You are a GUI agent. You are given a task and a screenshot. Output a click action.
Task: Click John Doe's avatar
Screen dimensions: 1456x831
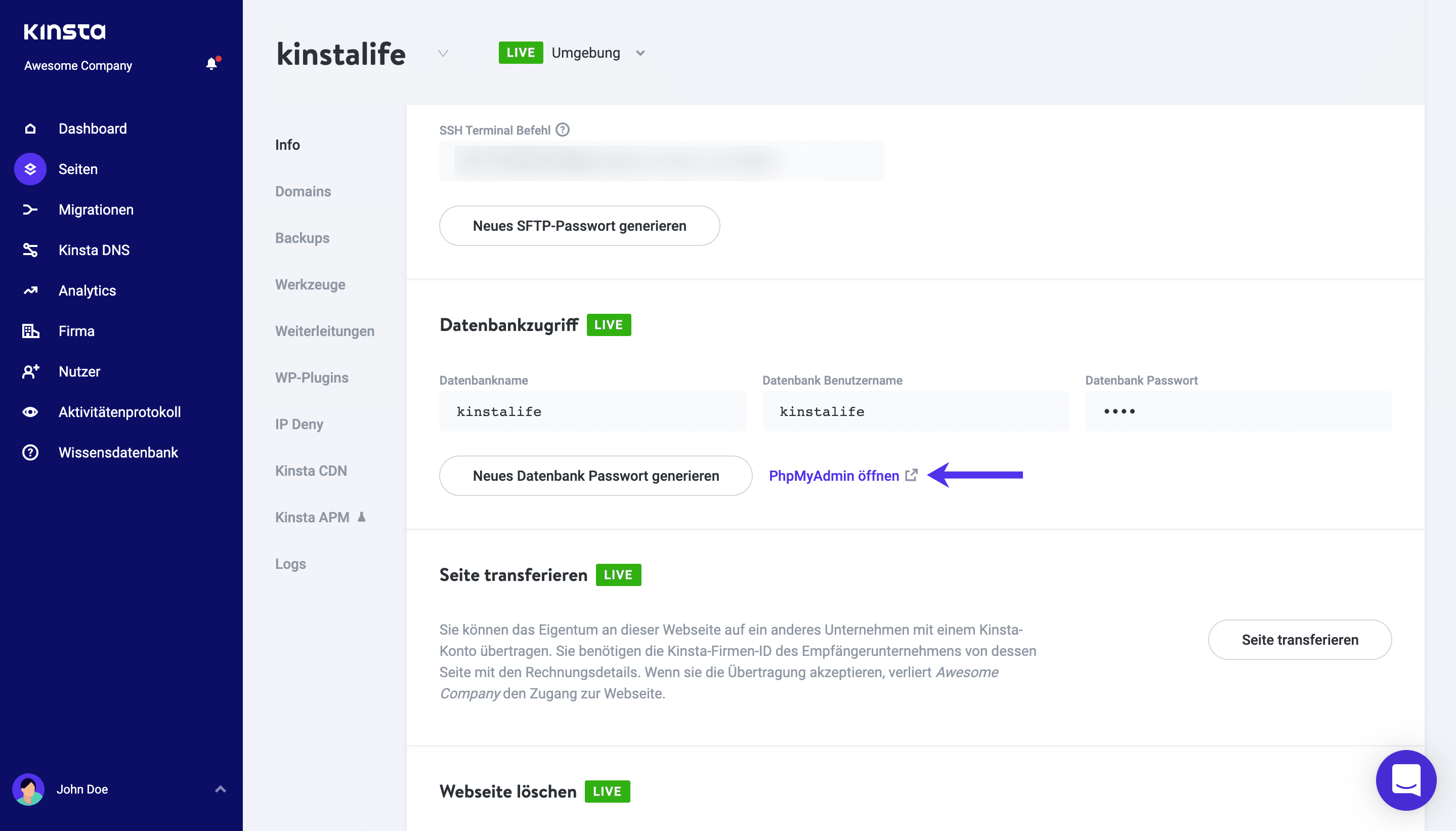click(x=28, y=790)
